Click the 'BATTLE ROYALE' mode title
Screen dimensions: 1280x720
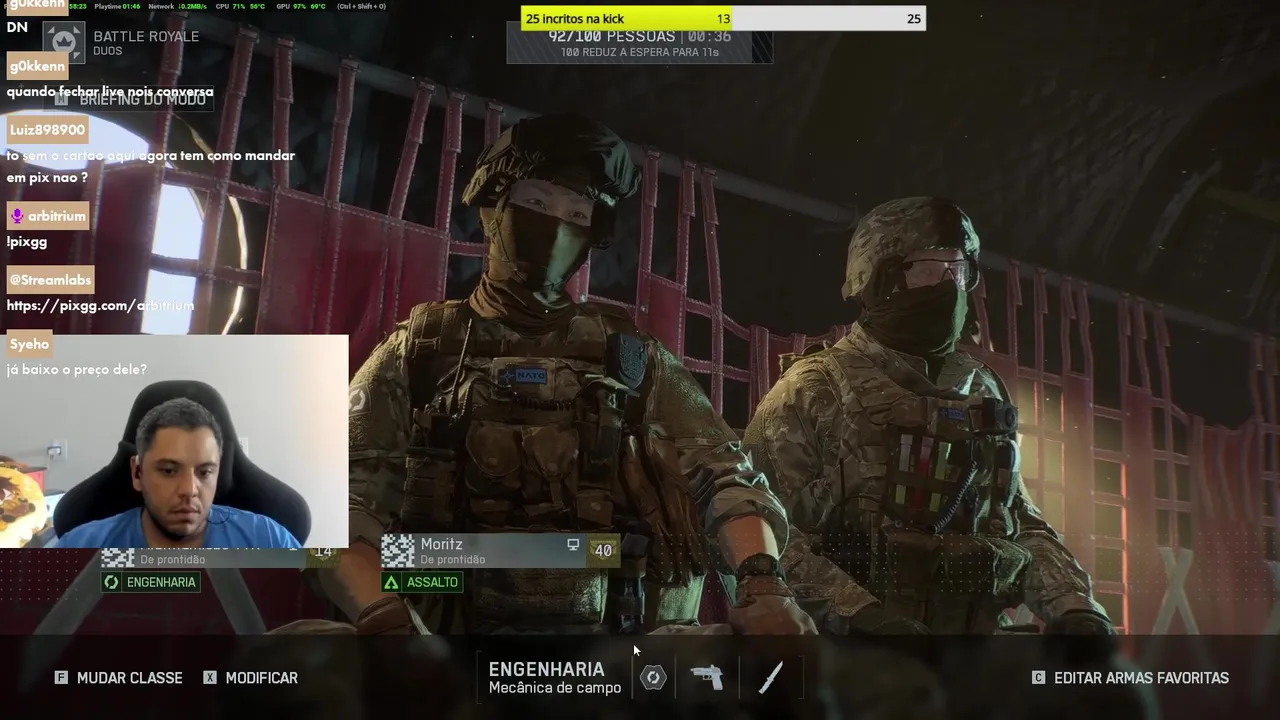coord(146,36)
